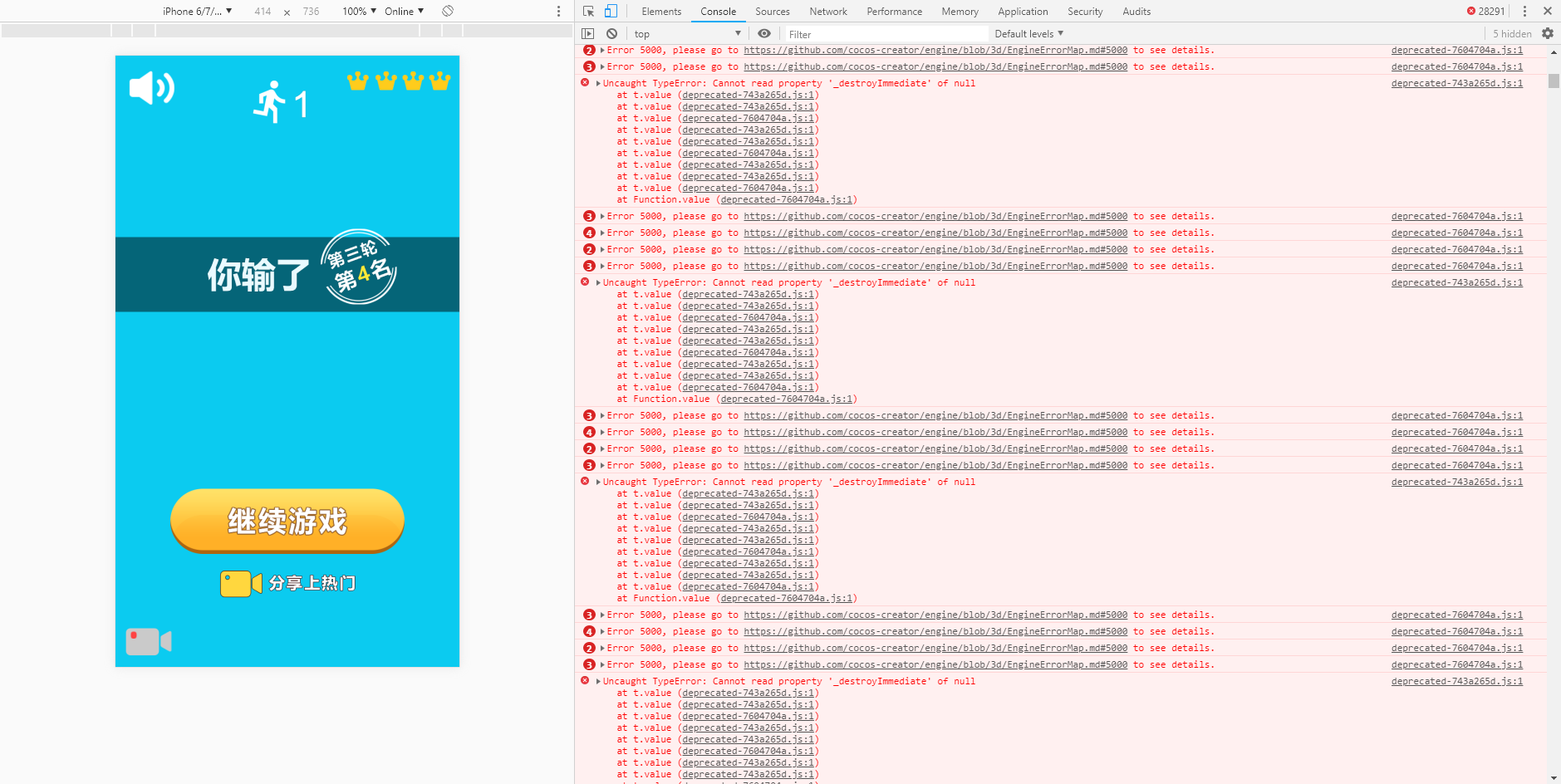Image resolution: width=1561 pixels, height=784 pixels.
Task: Click the red error icon of first TypeError
Action: point(585,82)
